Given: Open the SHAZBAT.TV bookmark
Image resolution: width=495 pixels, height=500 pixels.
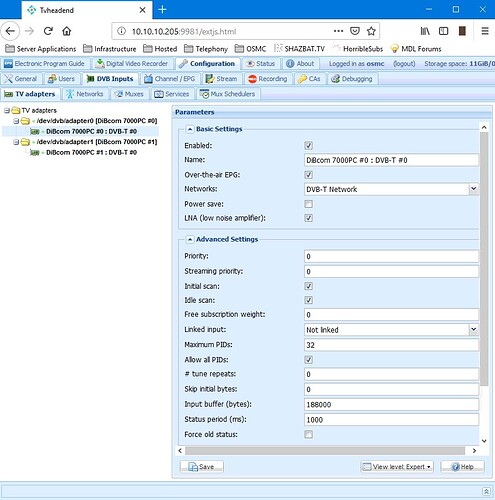Looking at the screenshot, I should [x=299, y=49].
